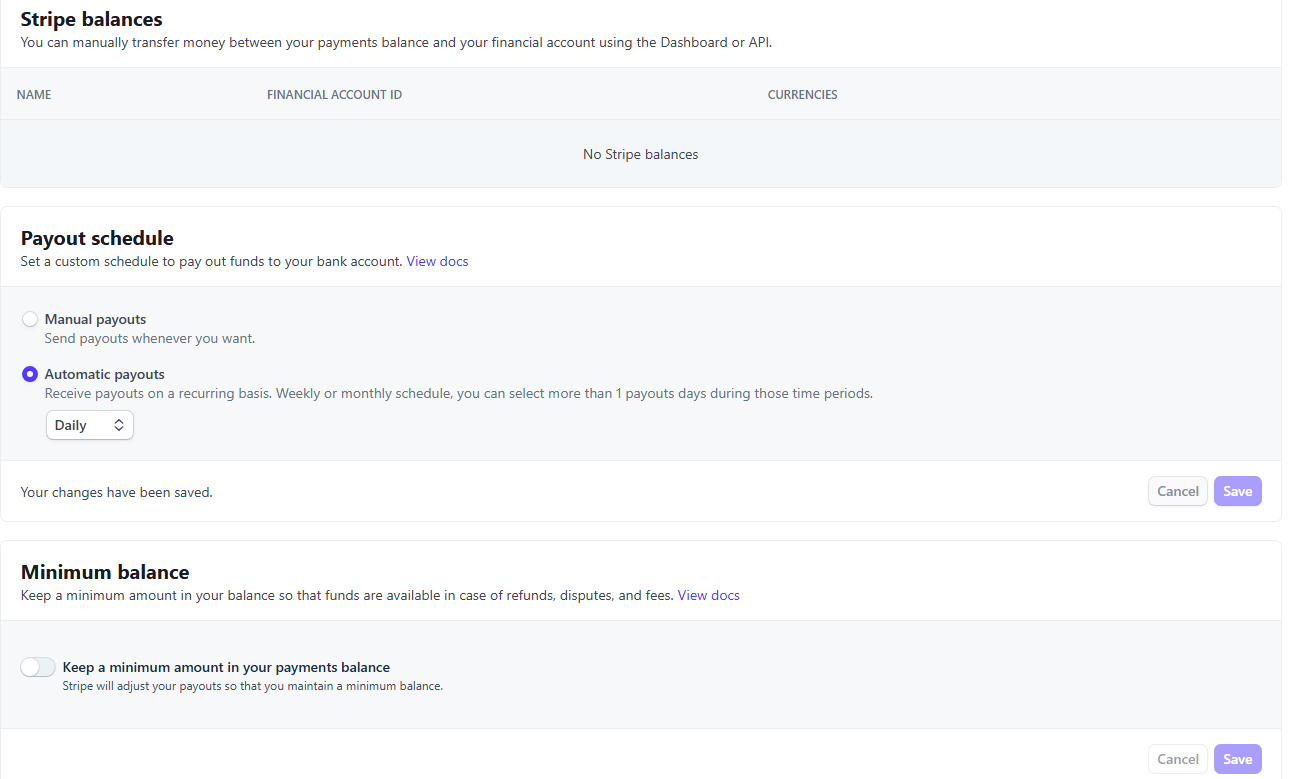
Task: Click the Stripe balances heading
Action: coord(92,19)
